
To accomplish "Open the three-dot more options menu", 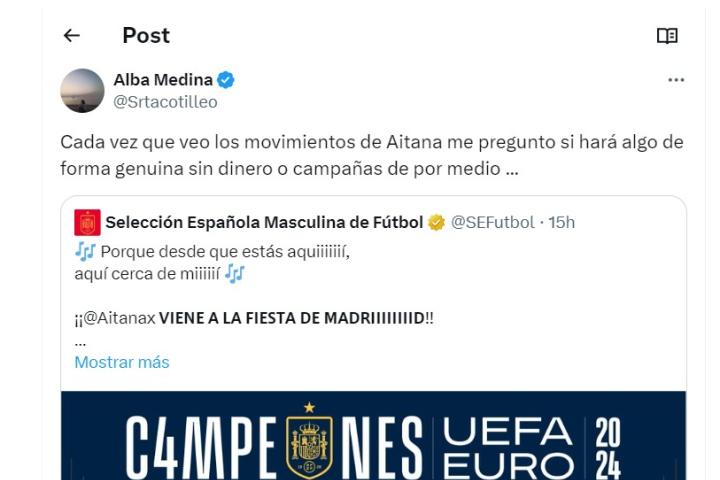I will [x=676, y=80].
